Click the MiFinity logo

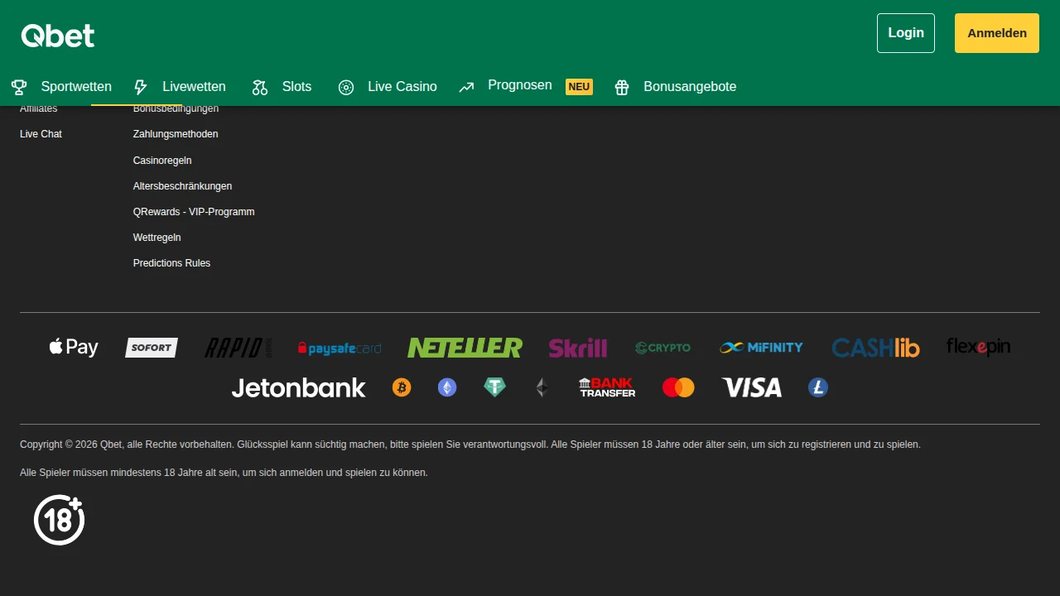coord(761,347)
